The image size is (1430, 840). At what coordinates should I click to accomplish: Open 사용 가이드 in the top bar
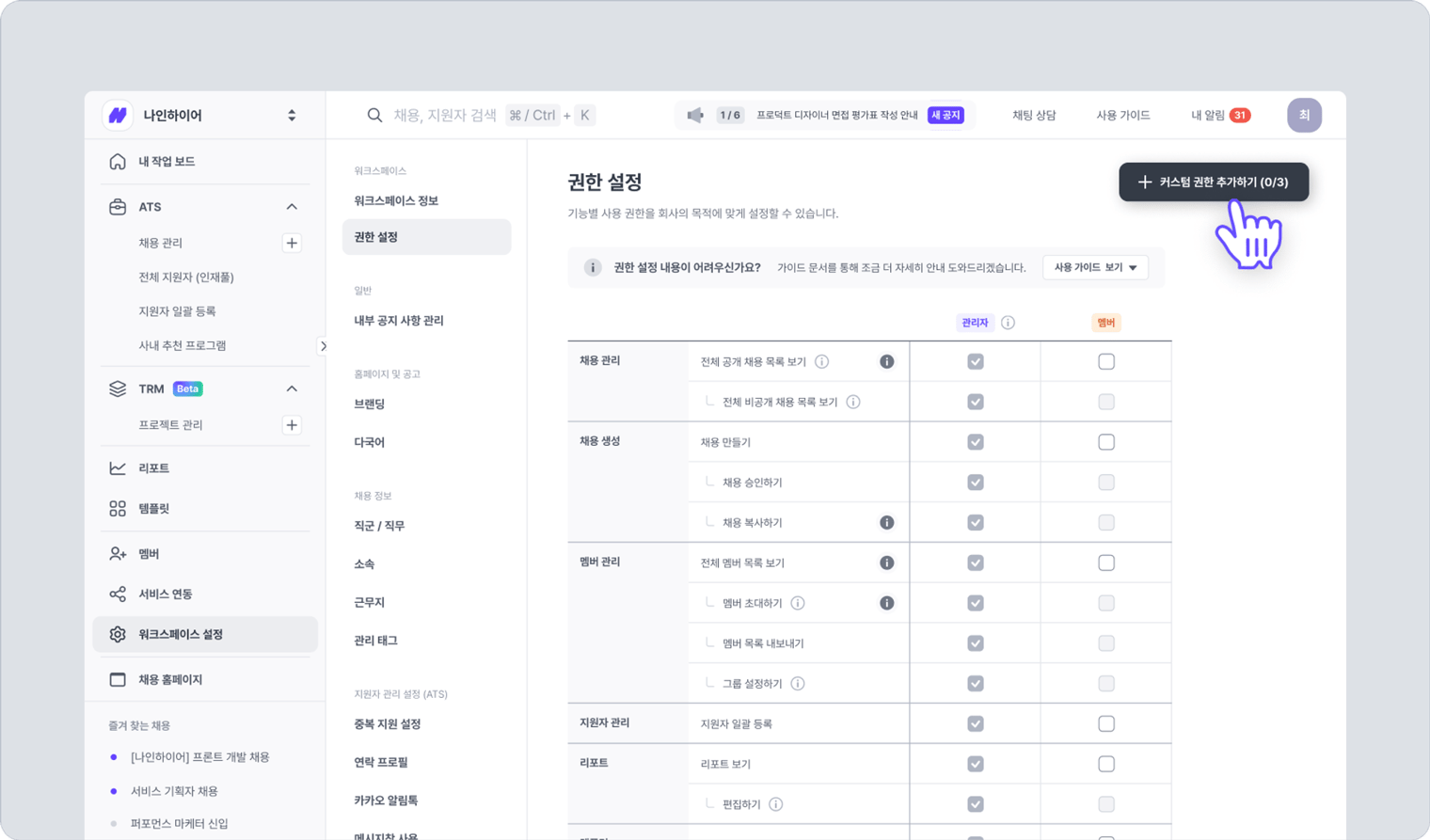(1122, 115)
